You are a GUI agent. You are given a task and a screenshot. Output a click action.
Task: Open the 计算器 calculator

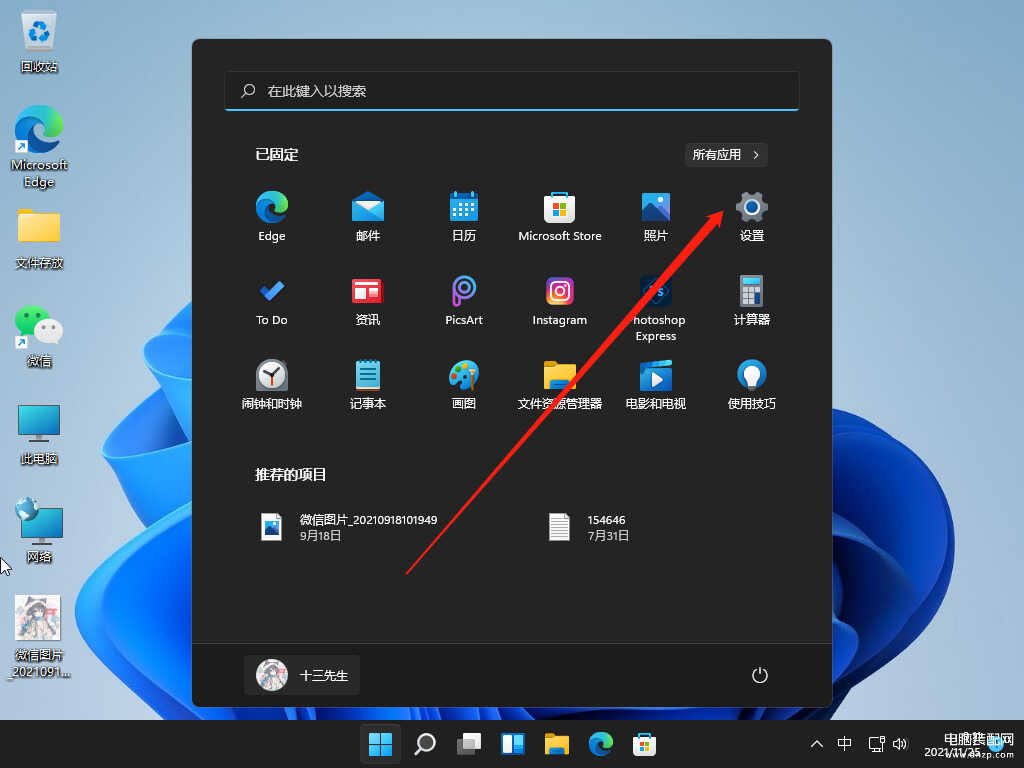click(752, 300)
